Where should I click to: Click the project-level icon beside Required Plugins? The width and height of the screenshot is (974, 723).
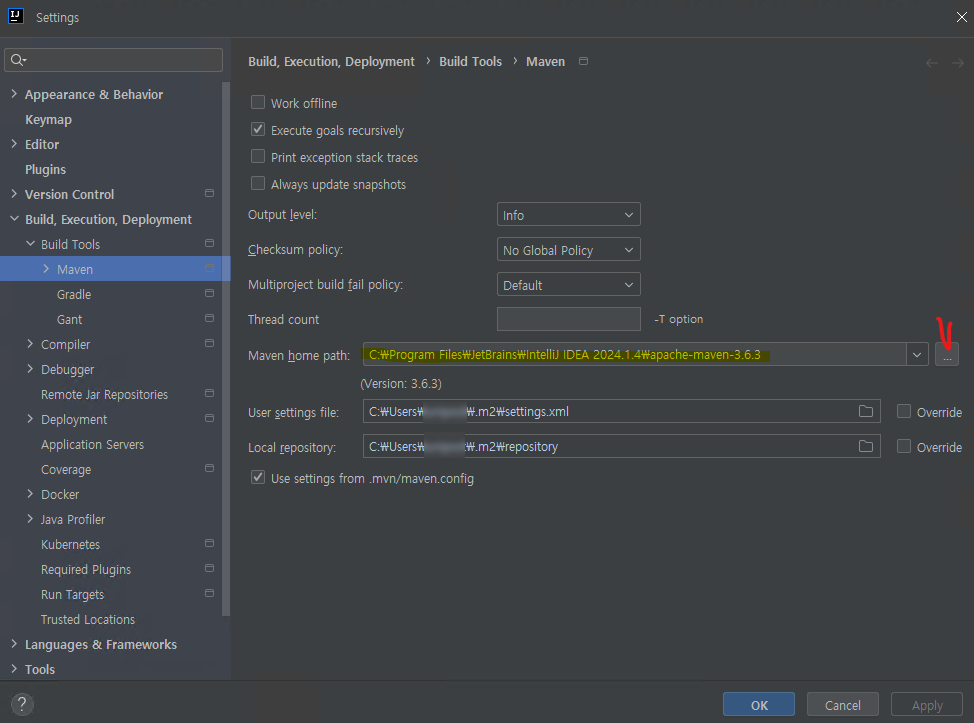pos(209,568)
